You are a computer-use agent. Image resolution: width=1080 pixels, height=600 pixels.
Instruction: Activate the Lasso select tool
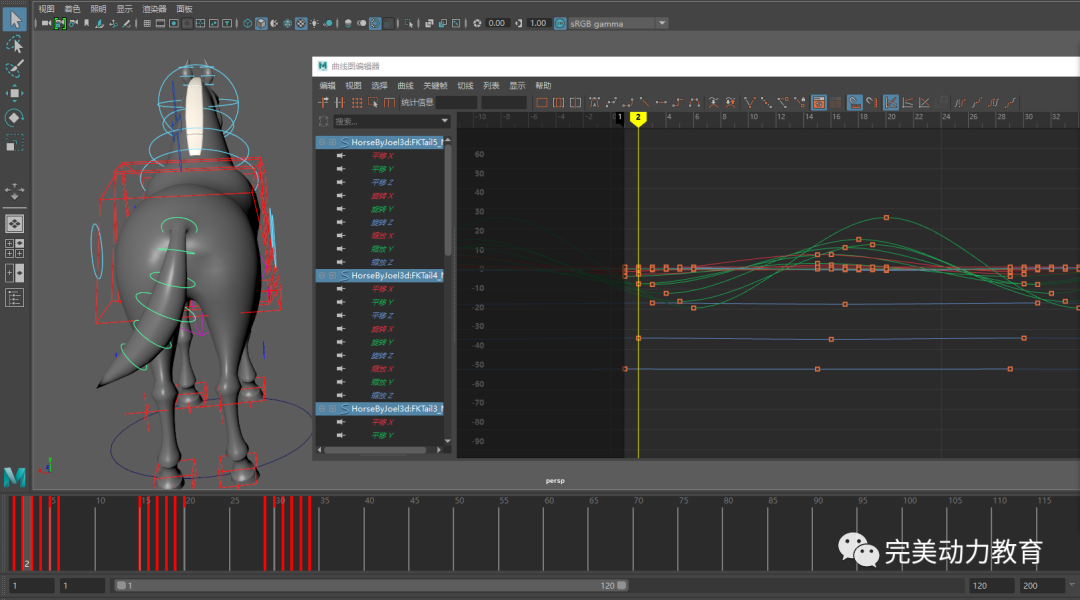point(14,44)
